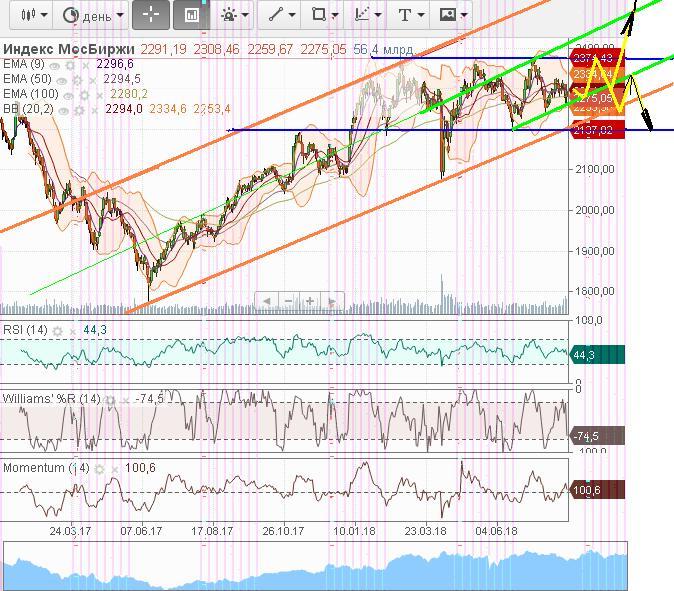This screenshot has height=591, width=674.
Task: Click the blue range navigator at the bottom
Action: pyautogui.click(x=315, y=566)
